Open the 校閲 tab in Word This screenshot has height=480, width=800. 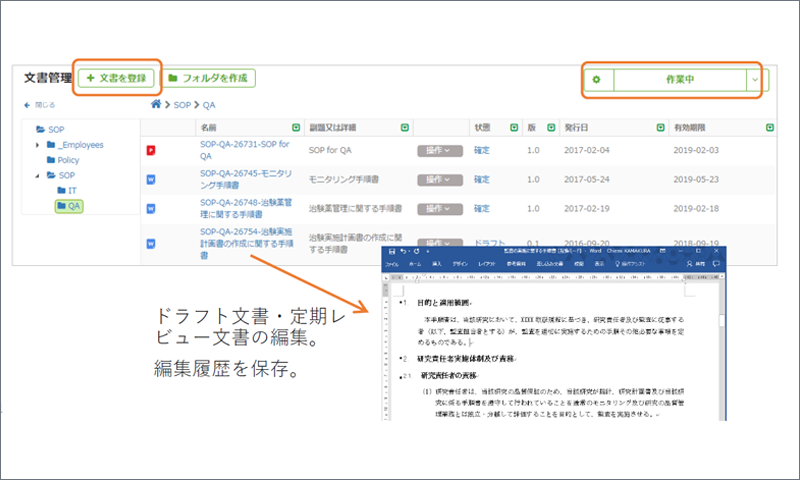point(579,264)
